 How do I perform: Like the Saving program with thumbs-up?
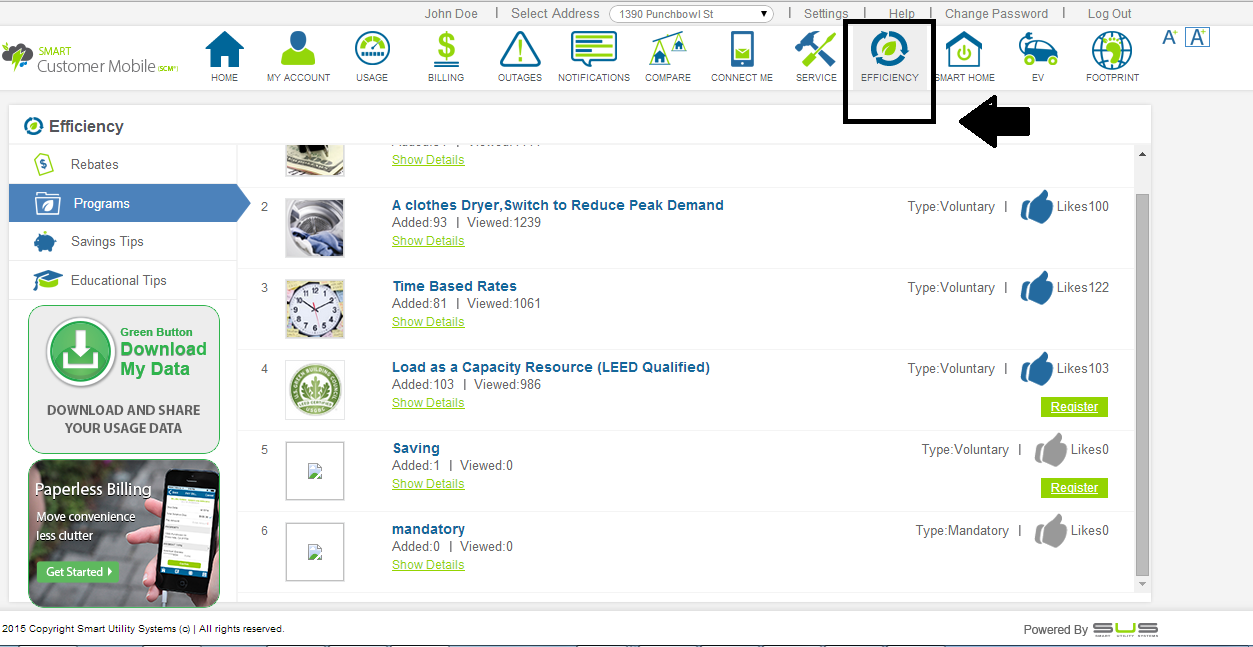(x=1050, y=450)
